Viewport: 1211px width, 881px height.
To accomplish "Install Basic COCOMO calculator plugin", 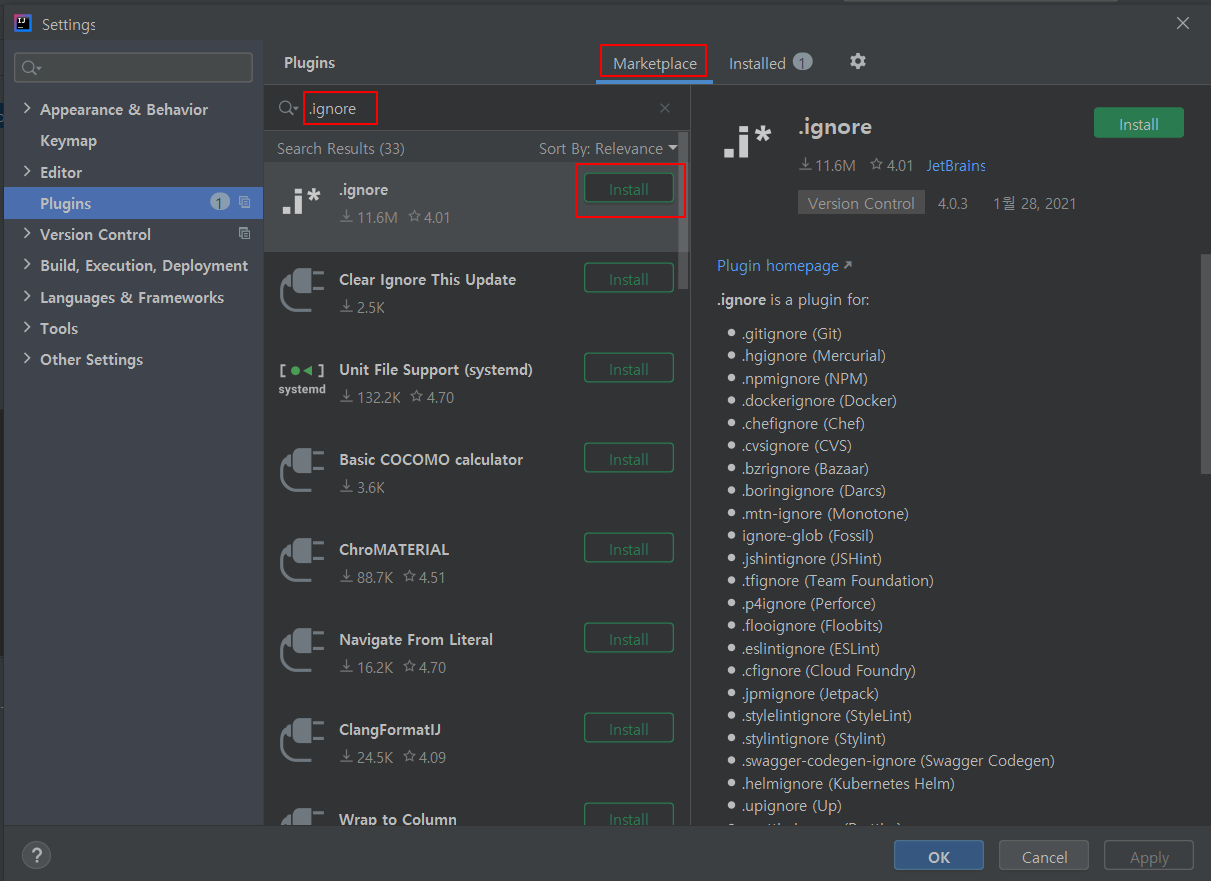I will click(629, 459).
